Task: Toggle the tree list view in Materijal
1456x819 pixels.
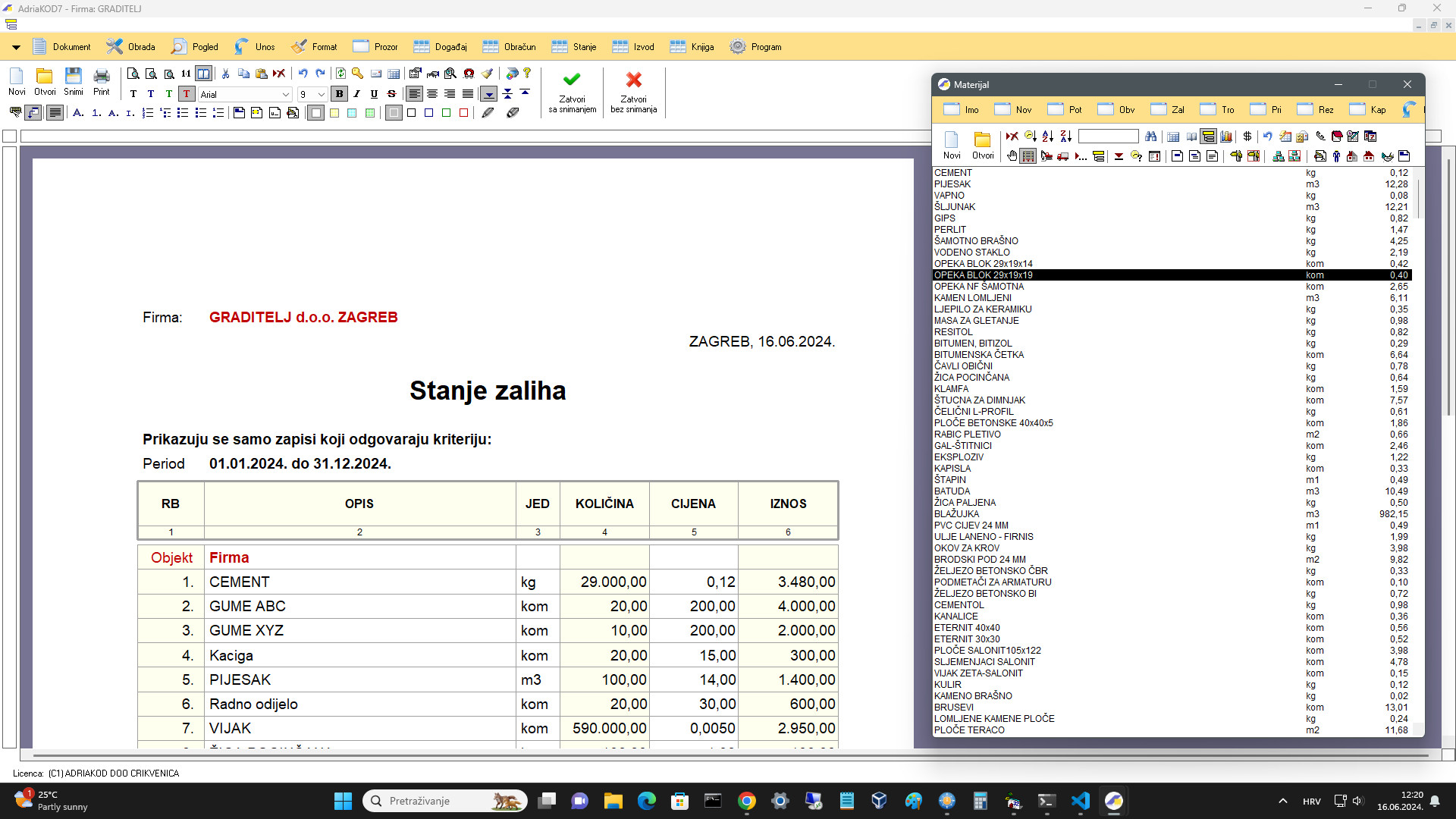Action: (1208, 136)
